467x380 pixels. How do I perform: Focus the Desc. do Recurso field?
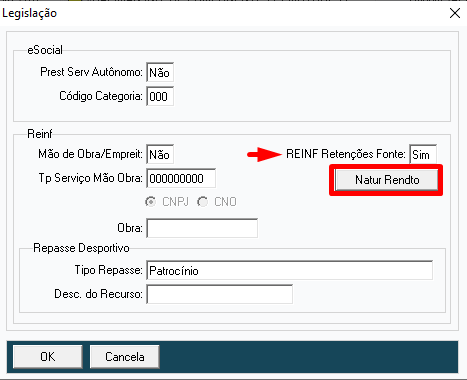click(x=220, y=294)
